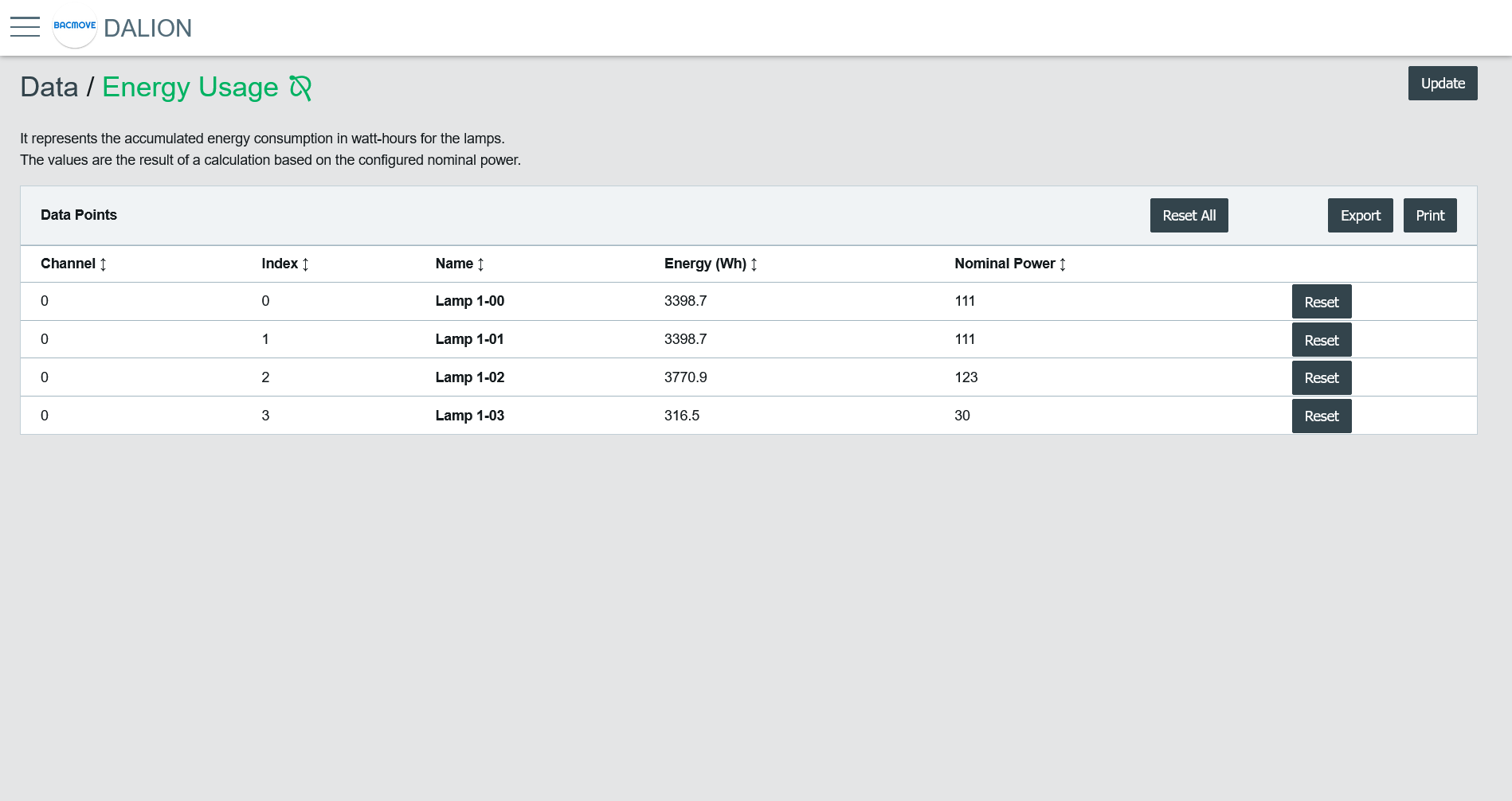1512x801 pixels.
Task: Select the Lamp 1-02 name cell
Action: coord(469,377)
